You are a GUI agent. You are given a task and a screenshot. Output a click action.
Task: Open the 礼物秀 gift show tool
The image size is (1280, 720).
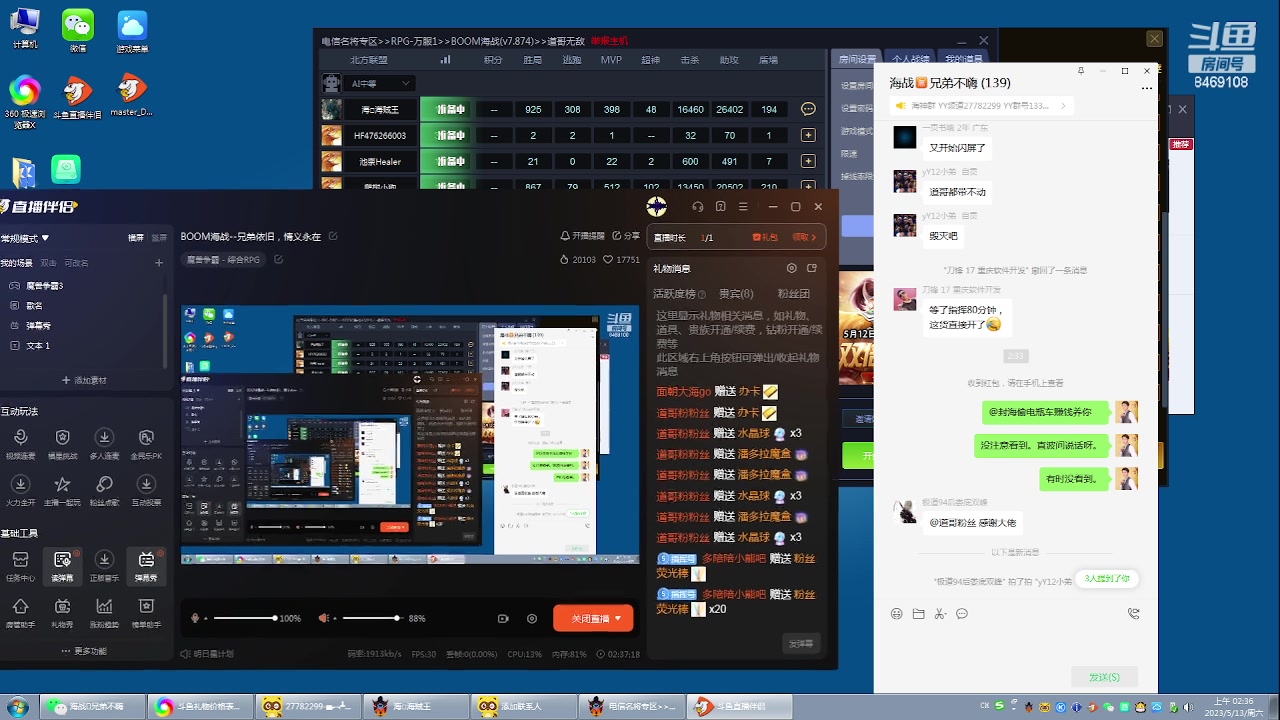62,613
